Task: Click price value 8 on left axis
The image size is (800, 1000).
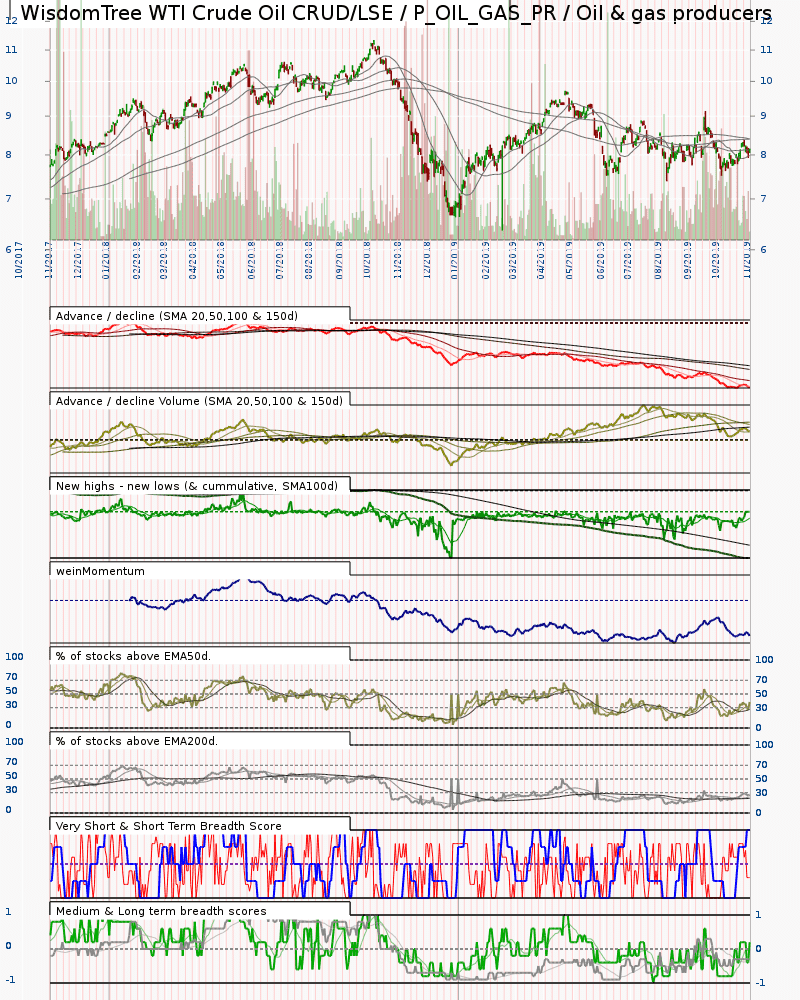Action: [x=8, y=155]
